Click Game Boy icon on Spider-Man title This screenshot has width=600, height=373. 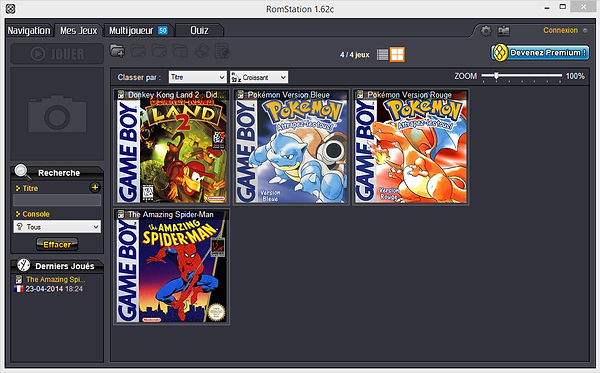(121, 214)
